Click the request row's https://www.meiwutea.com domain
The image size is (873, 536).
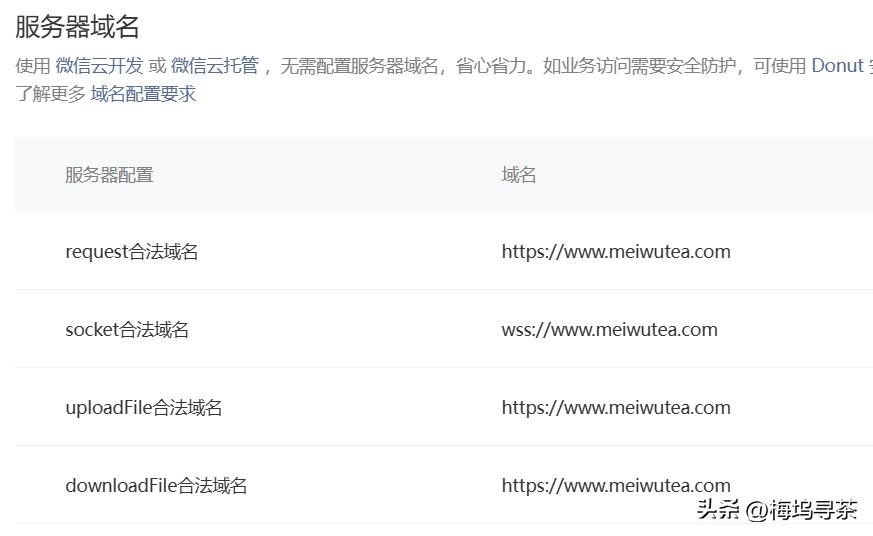click(x=616, y=252)
